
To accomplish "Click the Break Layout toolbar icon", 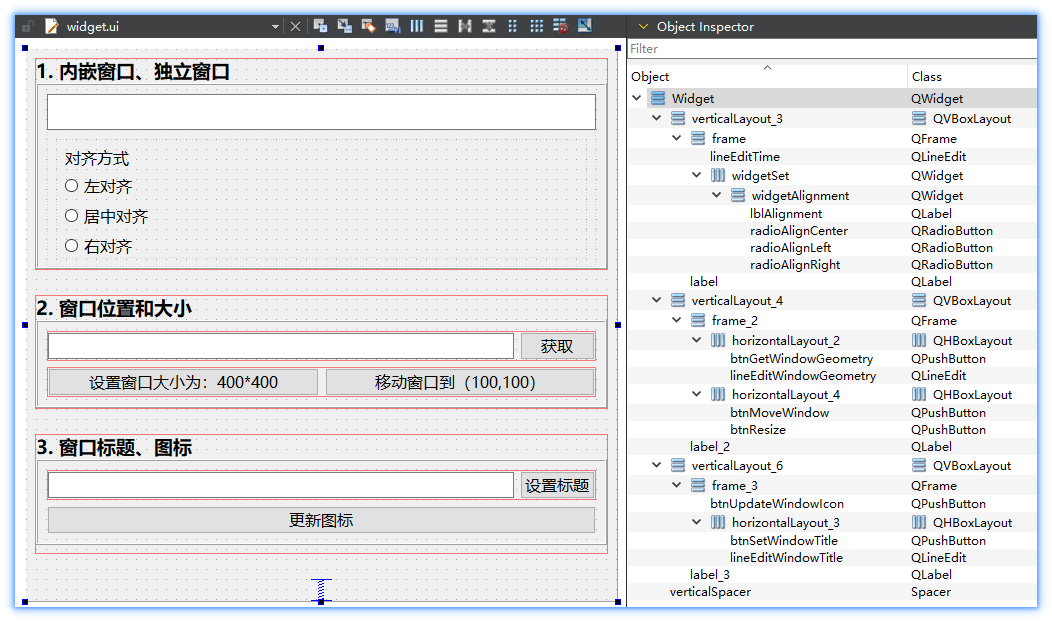I will pos(561,27).
